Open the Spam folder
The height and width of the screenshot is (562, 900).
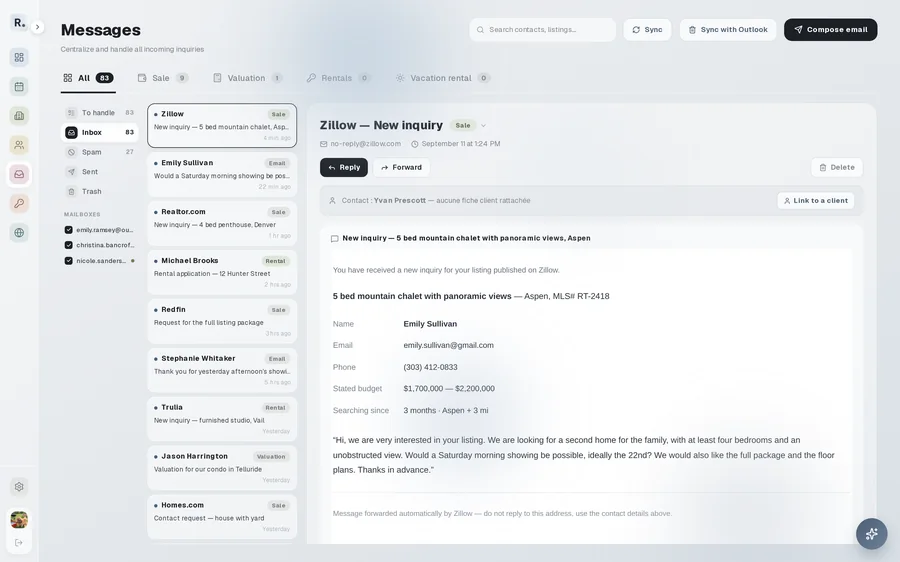click(100, 152)
